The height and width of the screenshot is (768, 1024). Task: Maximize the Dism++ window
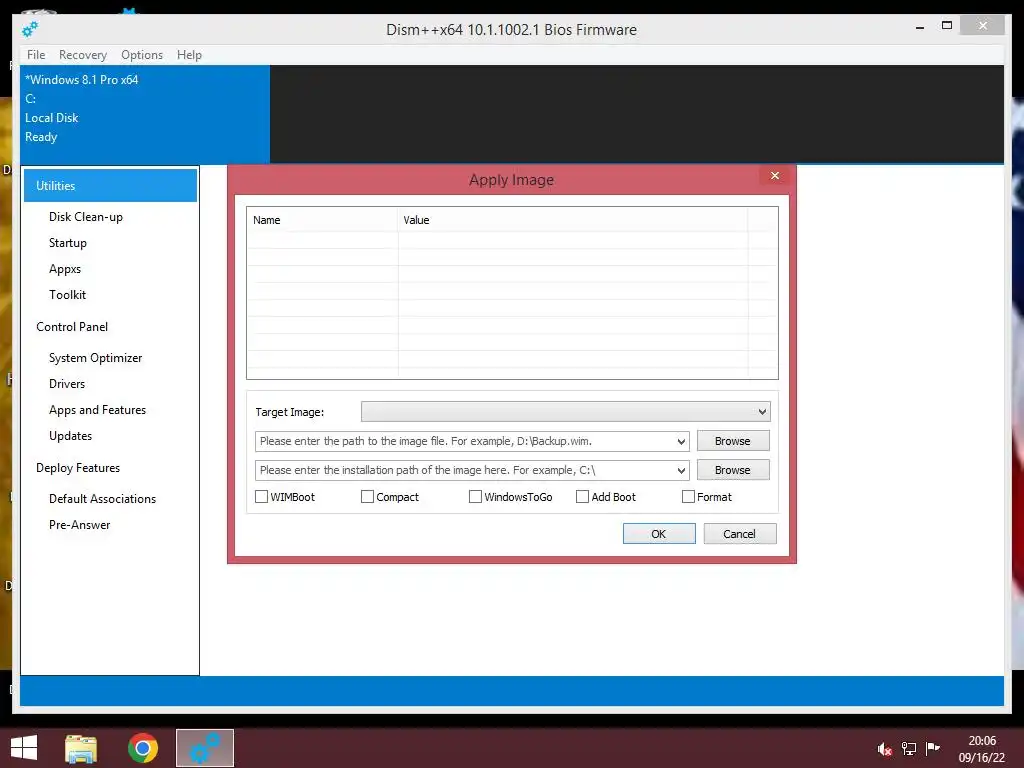(946, 25)
